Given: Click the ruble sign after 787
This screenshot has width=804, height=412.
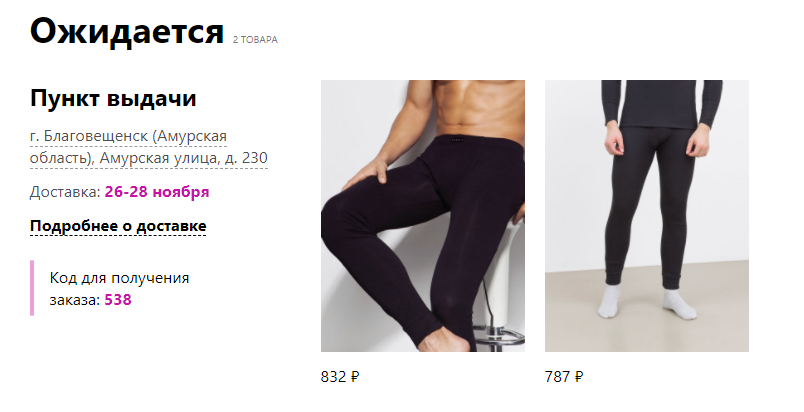Looking at the screenshot, I should [579, 377].
